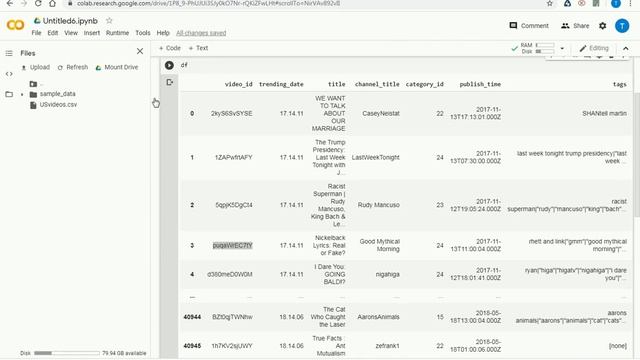The height and width of the screenshot is (360, 640).
Task: Click the publish_time column header
Action: click(480, 84)
